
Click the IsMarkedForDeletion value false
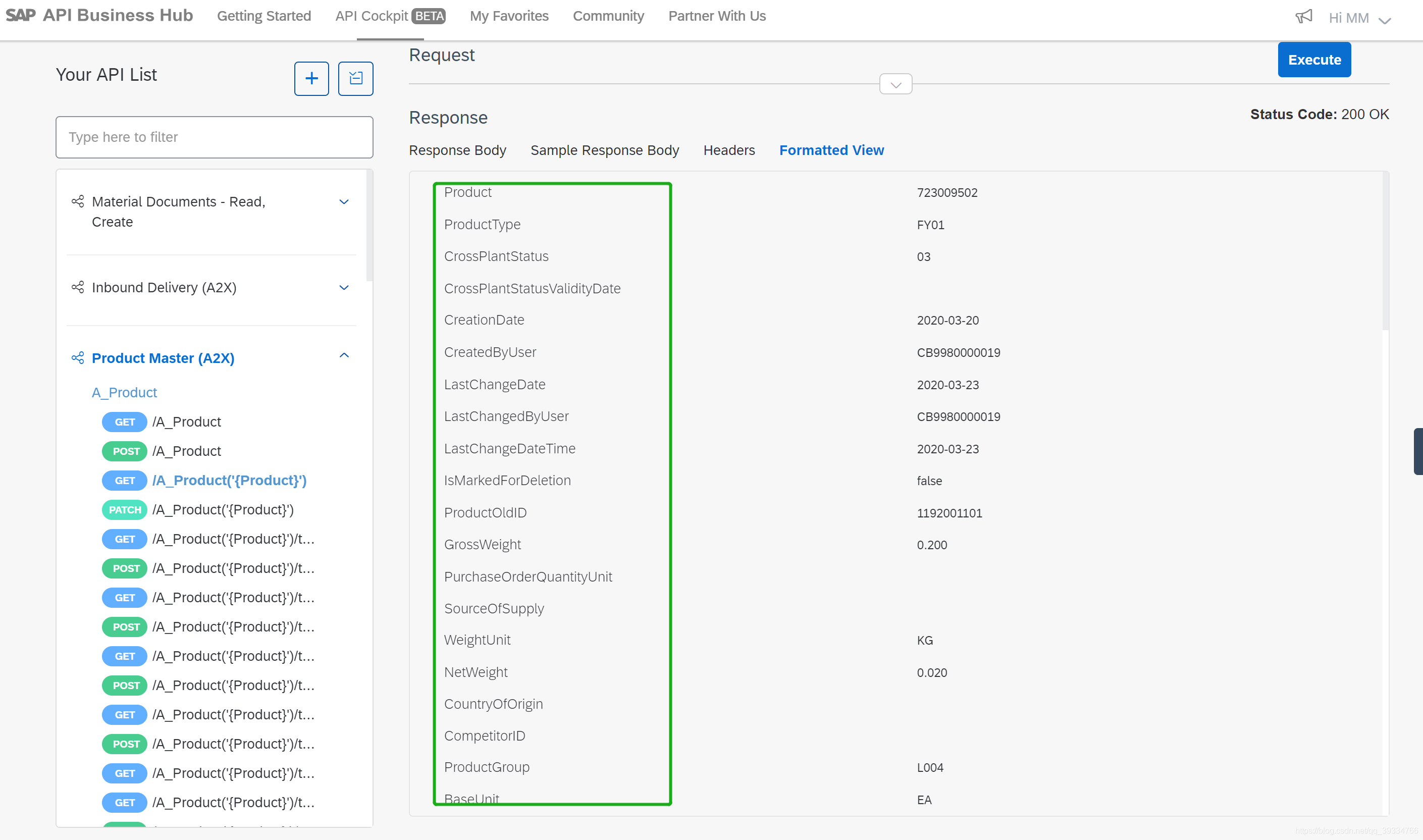tap(929, 481)
